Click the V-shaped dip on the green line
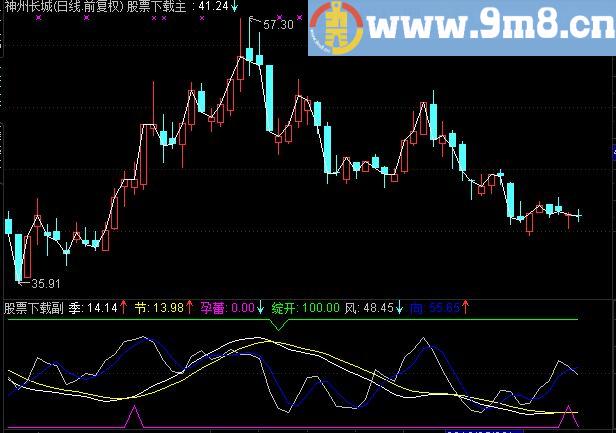Viewport: 616px width, 433px height. [279, 325]
